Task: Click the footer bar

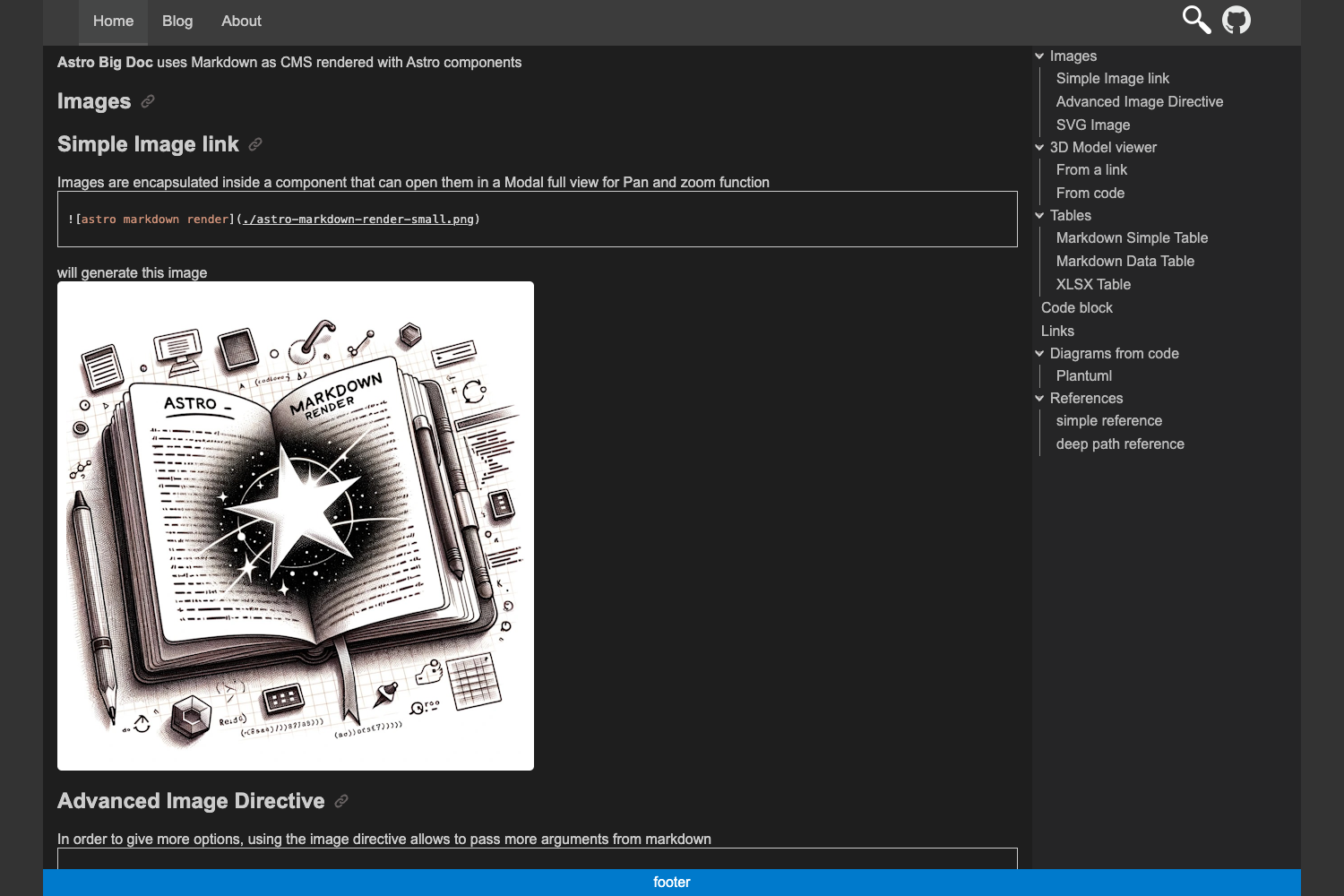Action: [672, 882]
